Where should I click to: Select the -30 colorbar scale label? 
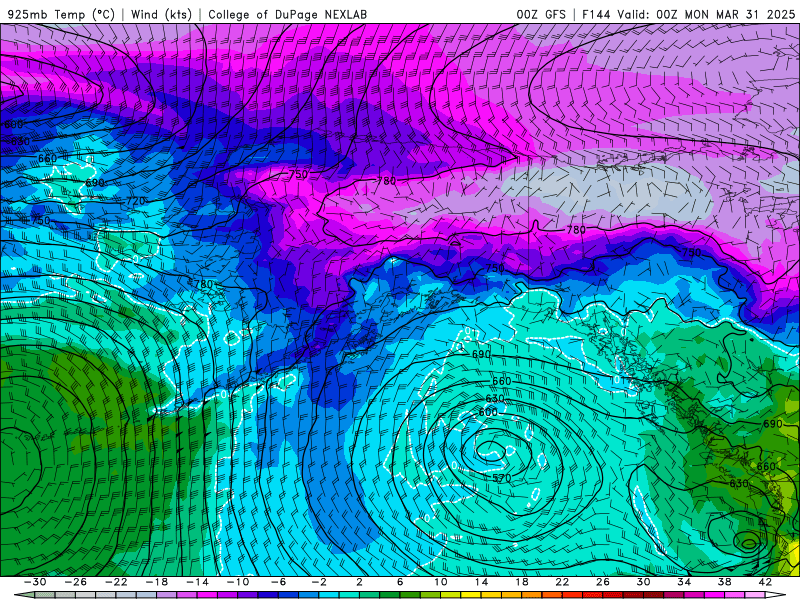pyautogui.click(x=35, y=582)
